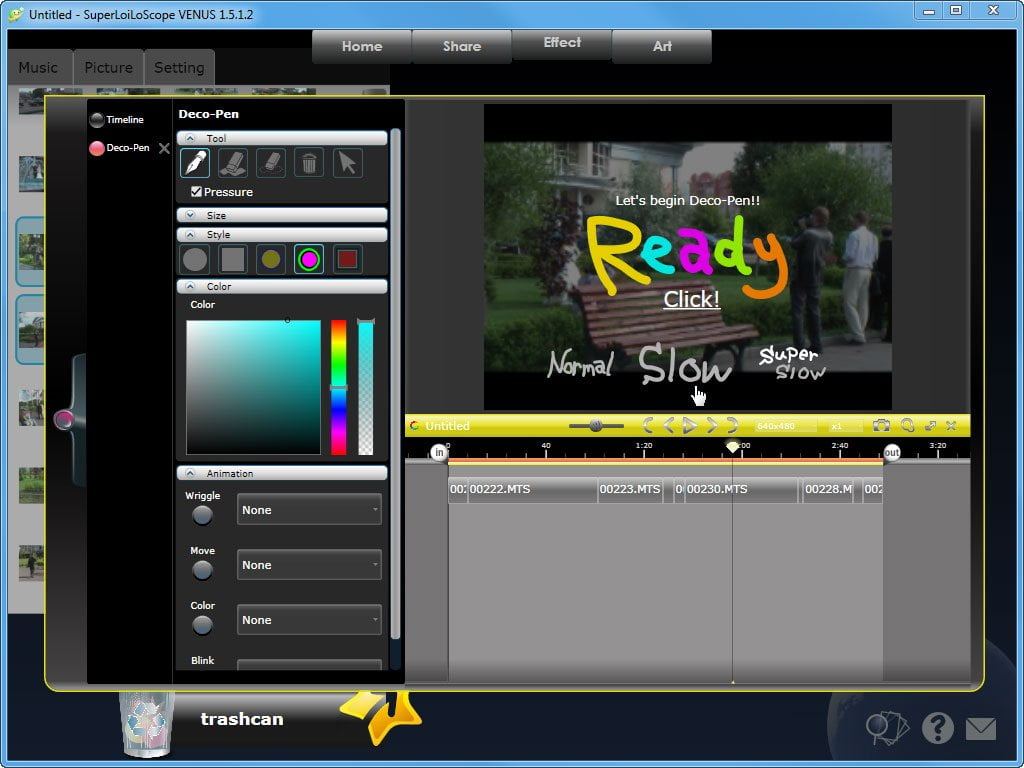Select the arrow pointer selection tool
Viewport: 1024px width, 768px height.
coord(347,163)
